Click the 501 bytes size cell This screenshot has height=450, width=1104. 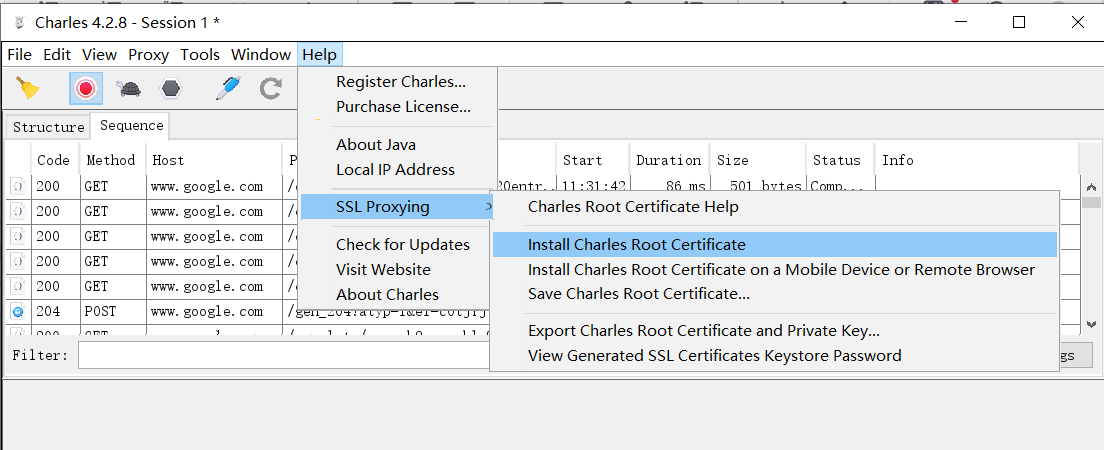758,187
